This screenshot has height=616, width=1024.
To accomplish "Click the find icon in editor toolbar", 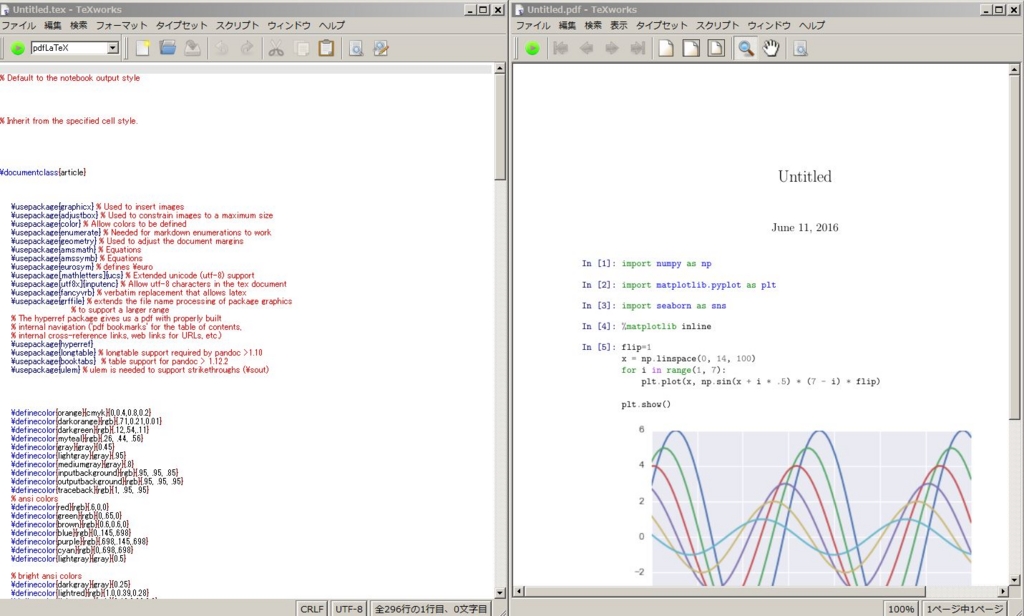I will pos(356,48).
